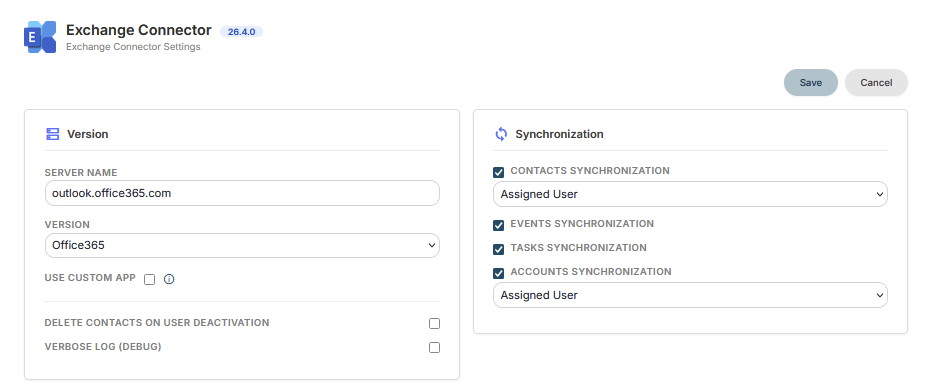This screenshot has width=930, height=387.
Task: Click the Accounts Synchronization label
Action: [x=591, y=272]
